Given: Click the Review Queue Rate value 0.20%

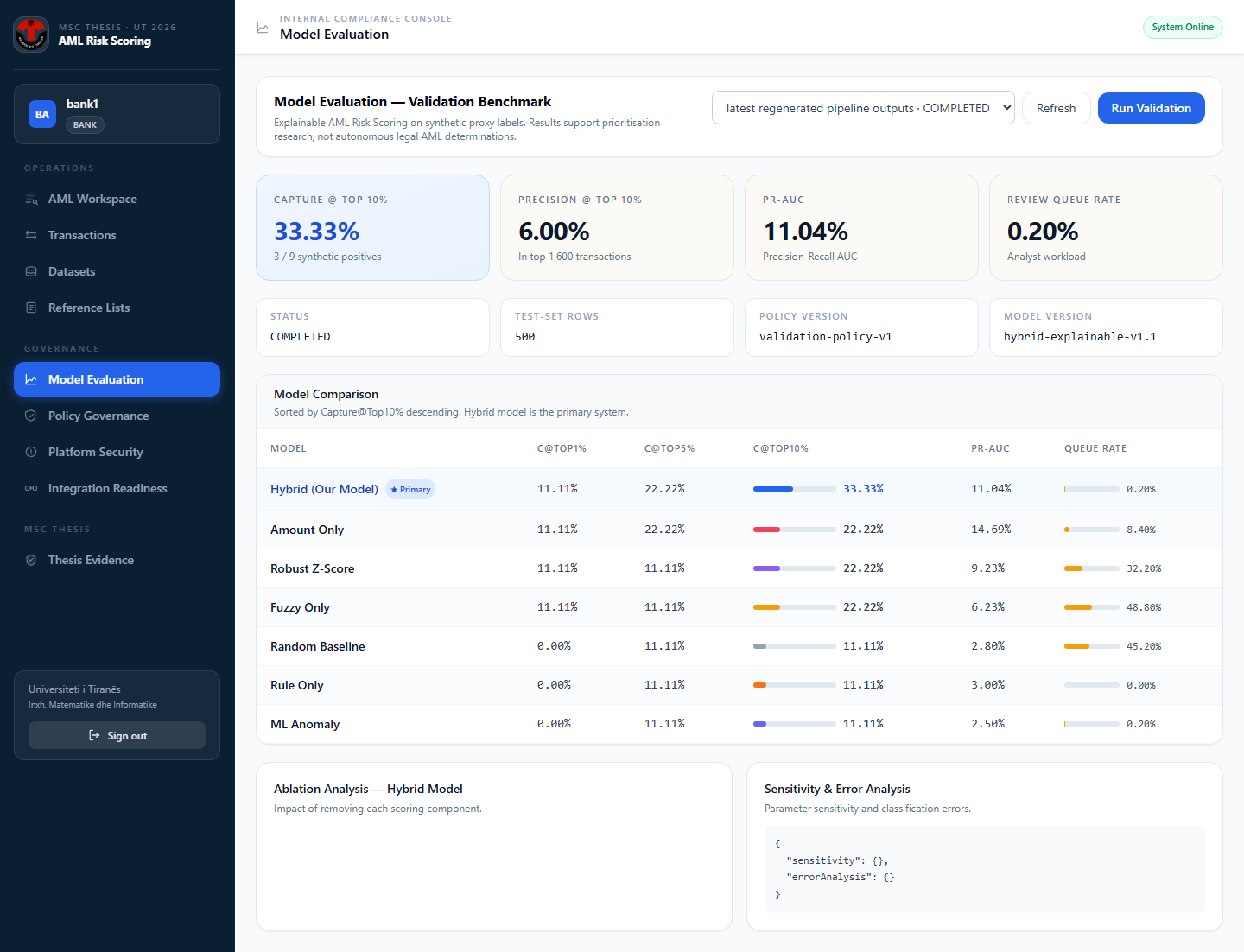Looking at the screenshot, I should pyautogui.click(x=1043, y=232).
